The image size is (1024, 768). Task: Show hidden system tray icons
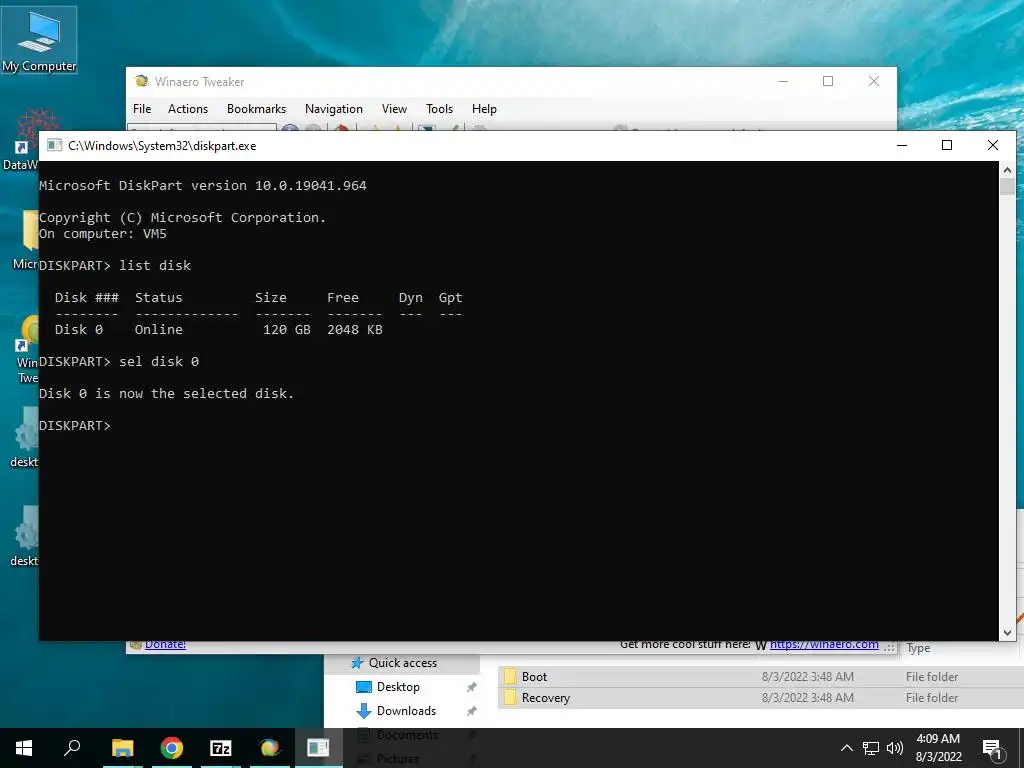pos(846,748)
